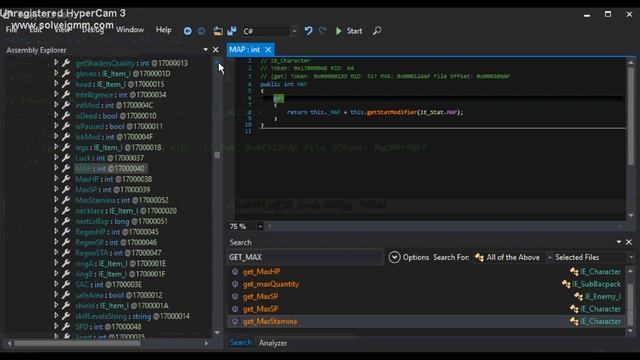Select the legs : IE_Item_I tree item
640x360 pixels.
coord(118,147)
